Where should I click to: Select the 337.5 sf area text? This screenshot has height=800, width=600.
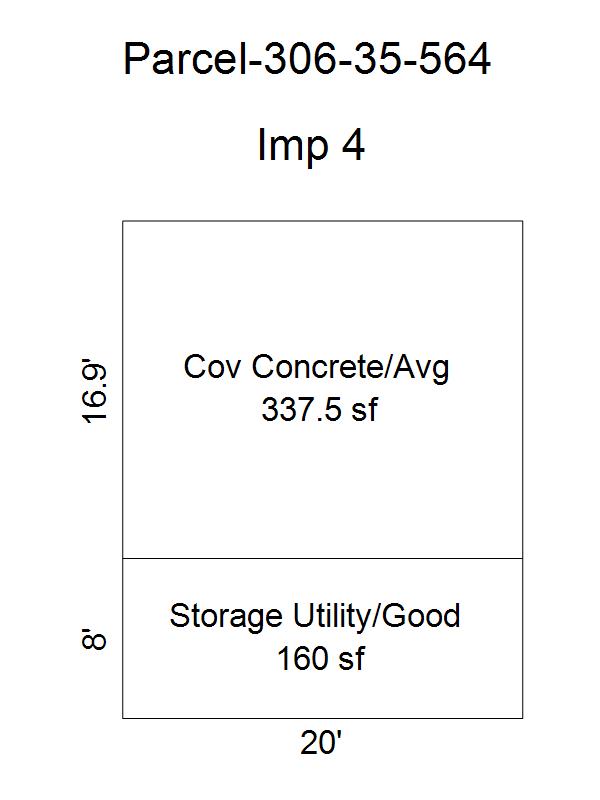(319, 409)
